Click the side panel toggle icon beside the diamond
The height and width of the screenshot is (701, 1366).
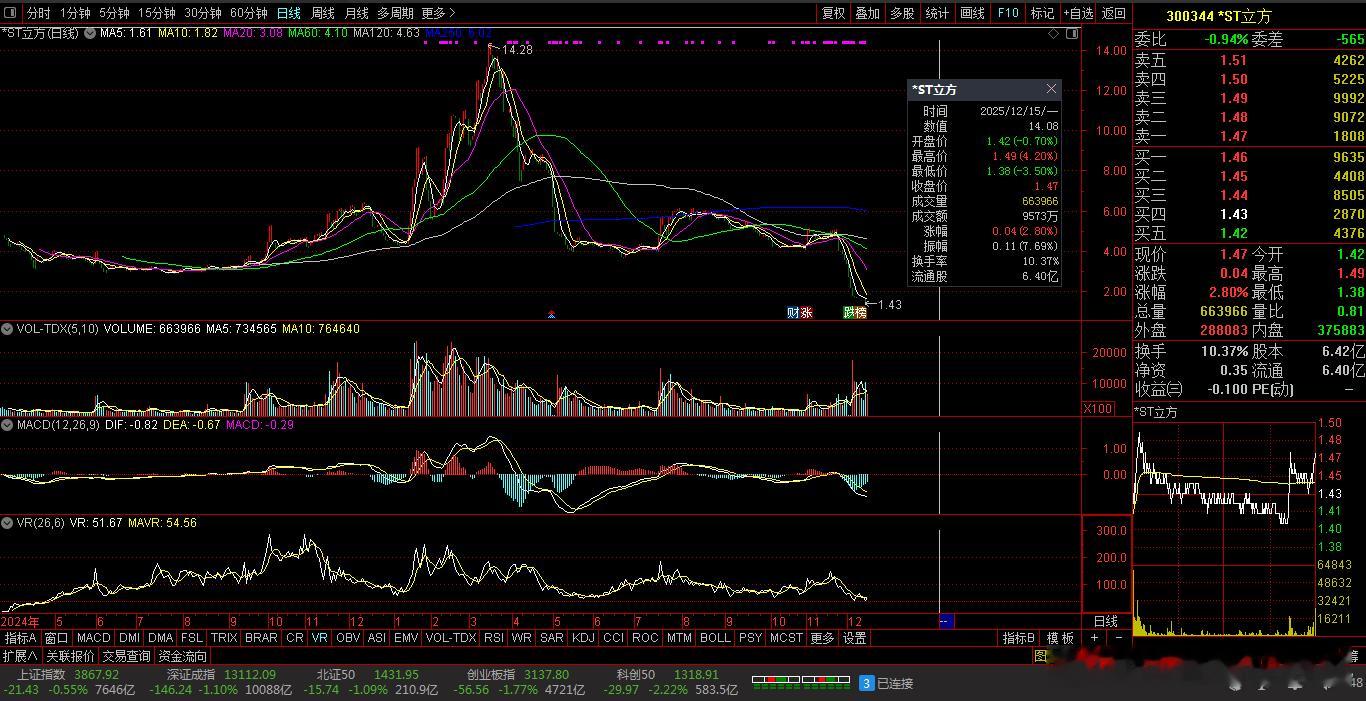[x=1072, y=33]
